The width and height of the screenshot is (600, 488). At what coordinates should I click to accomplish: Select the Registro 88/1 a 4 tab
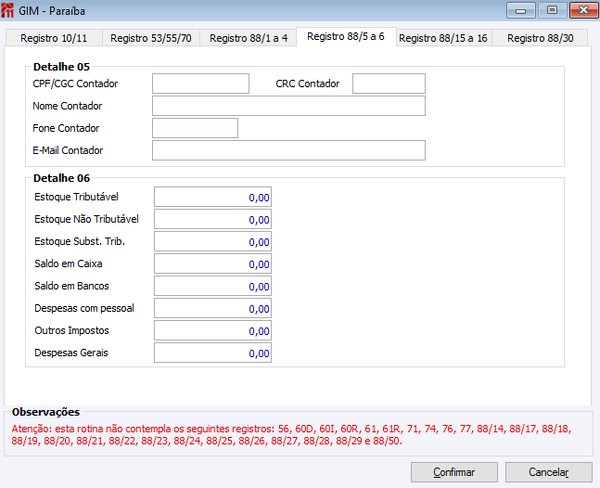pyautogui.click(x=248, y=38)
